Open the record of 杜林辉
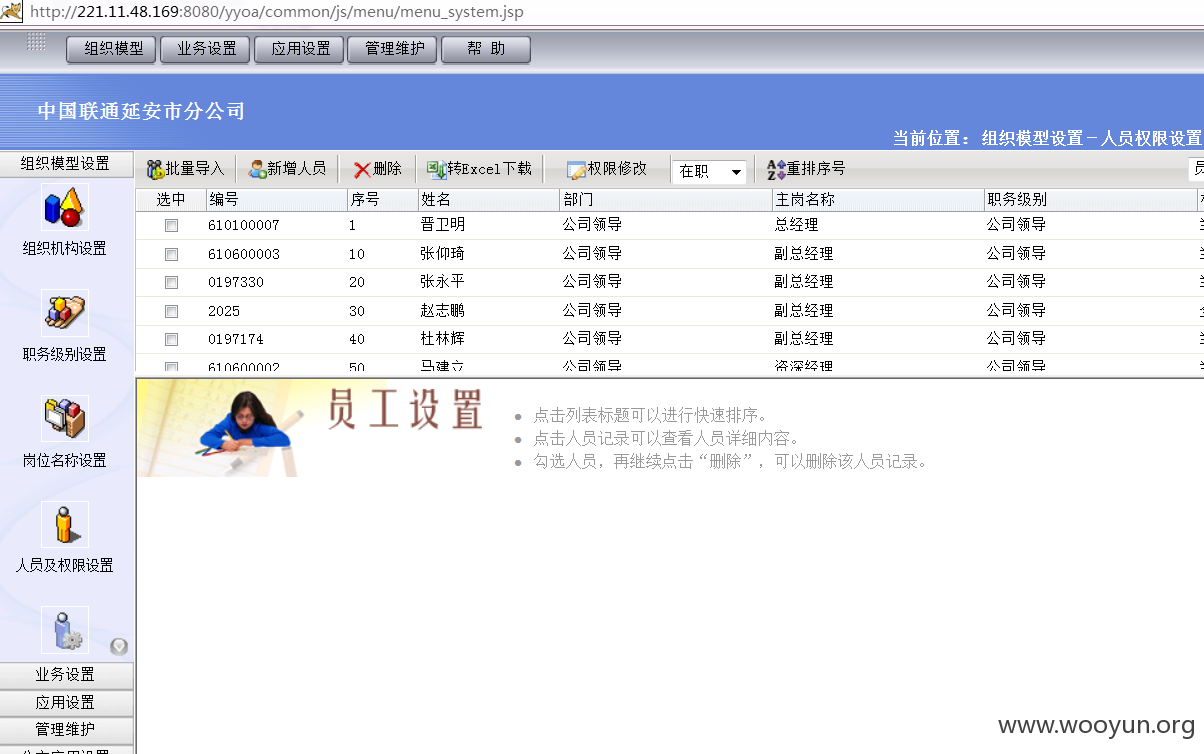Viewport: 1204px width, 754px height. coord(443,339)
